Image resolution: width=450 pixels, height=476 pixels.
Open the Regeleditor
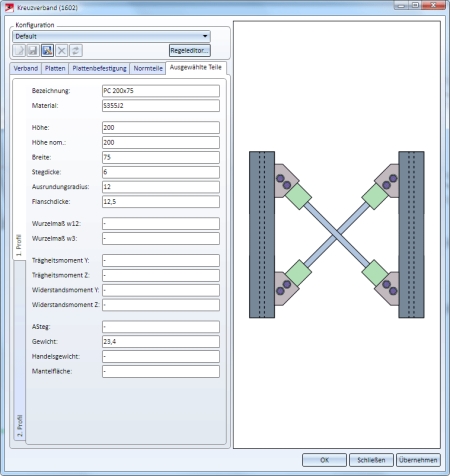coord(190,51)
